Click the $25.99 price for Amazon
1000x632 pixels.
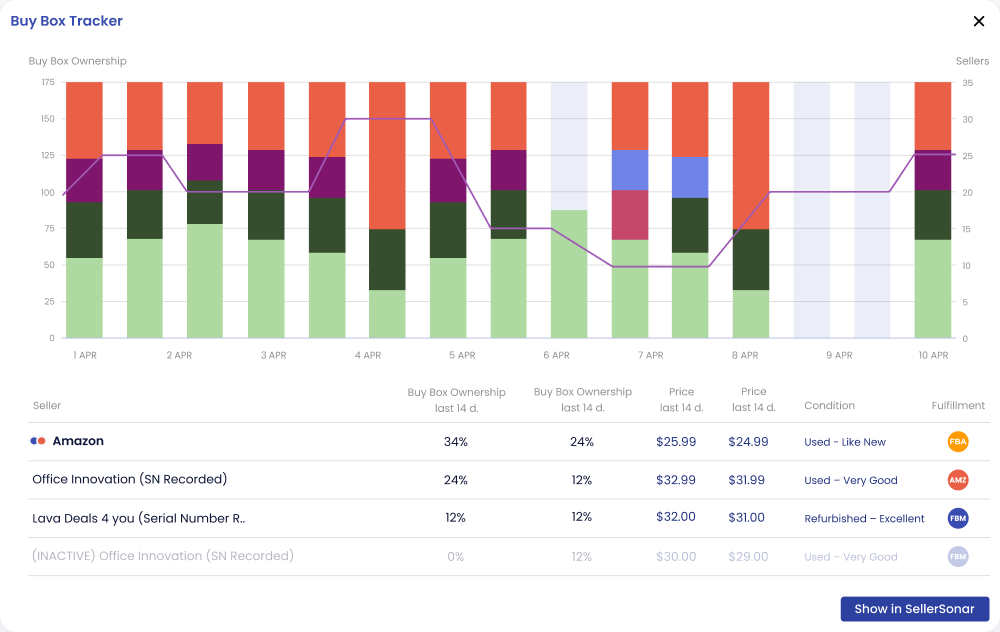676,441
